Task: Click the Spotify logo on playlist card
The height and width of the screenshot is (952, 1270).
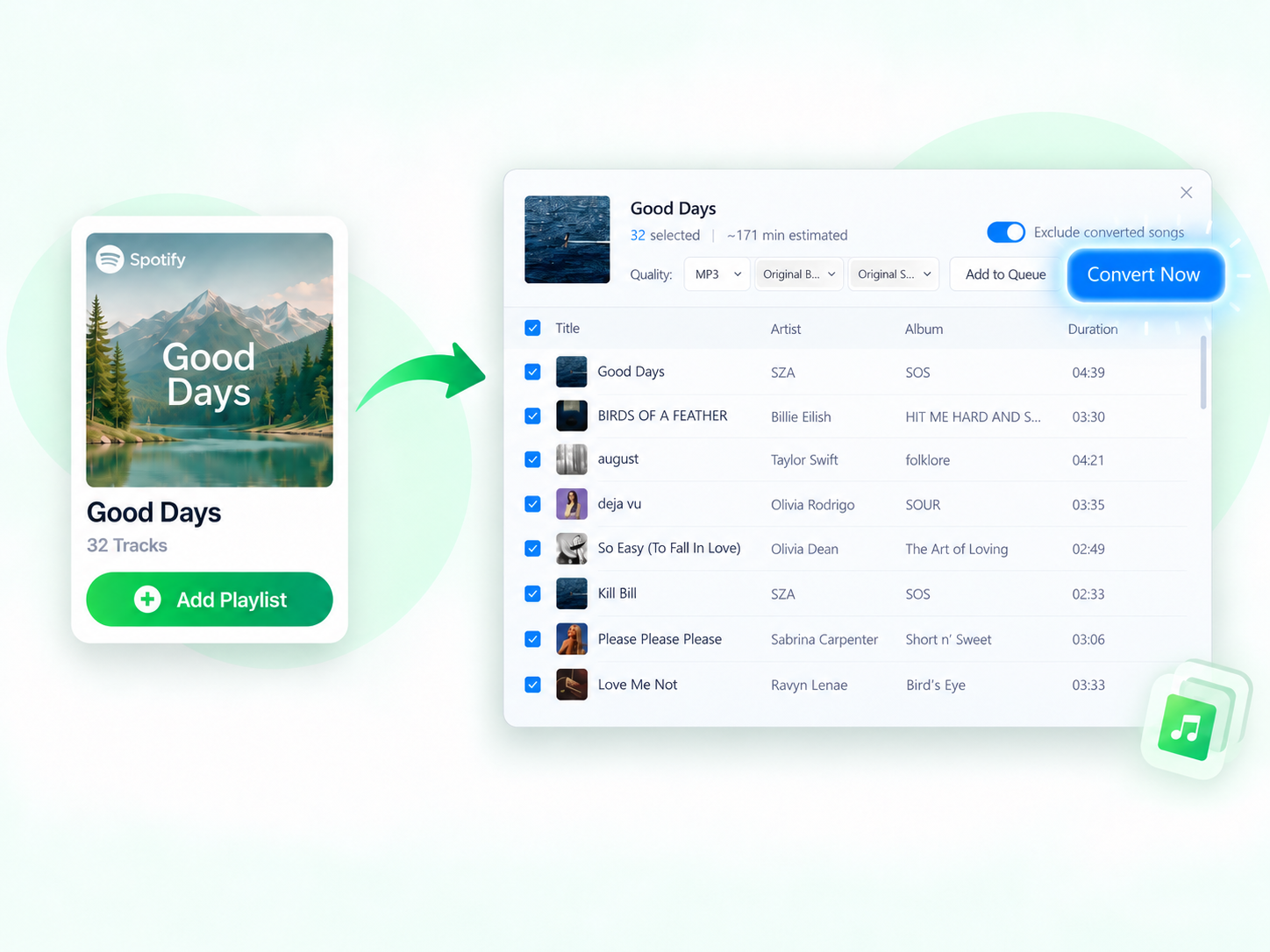Action: coord(140,259)
